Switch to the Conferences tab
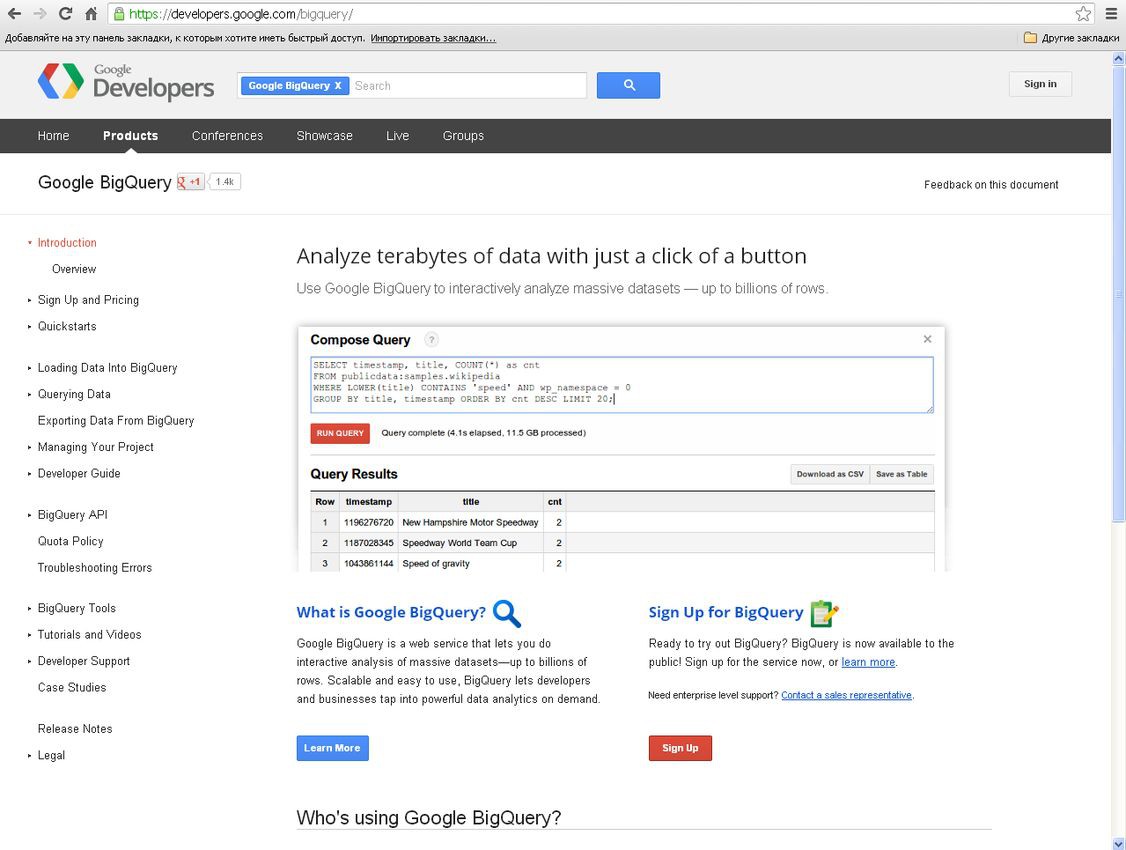Viewport: 1126px width, 850px height. coord(227,135)
